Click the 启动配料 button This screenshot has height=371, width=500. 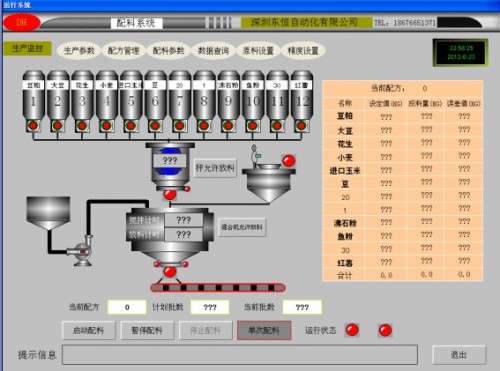[89, 330]
